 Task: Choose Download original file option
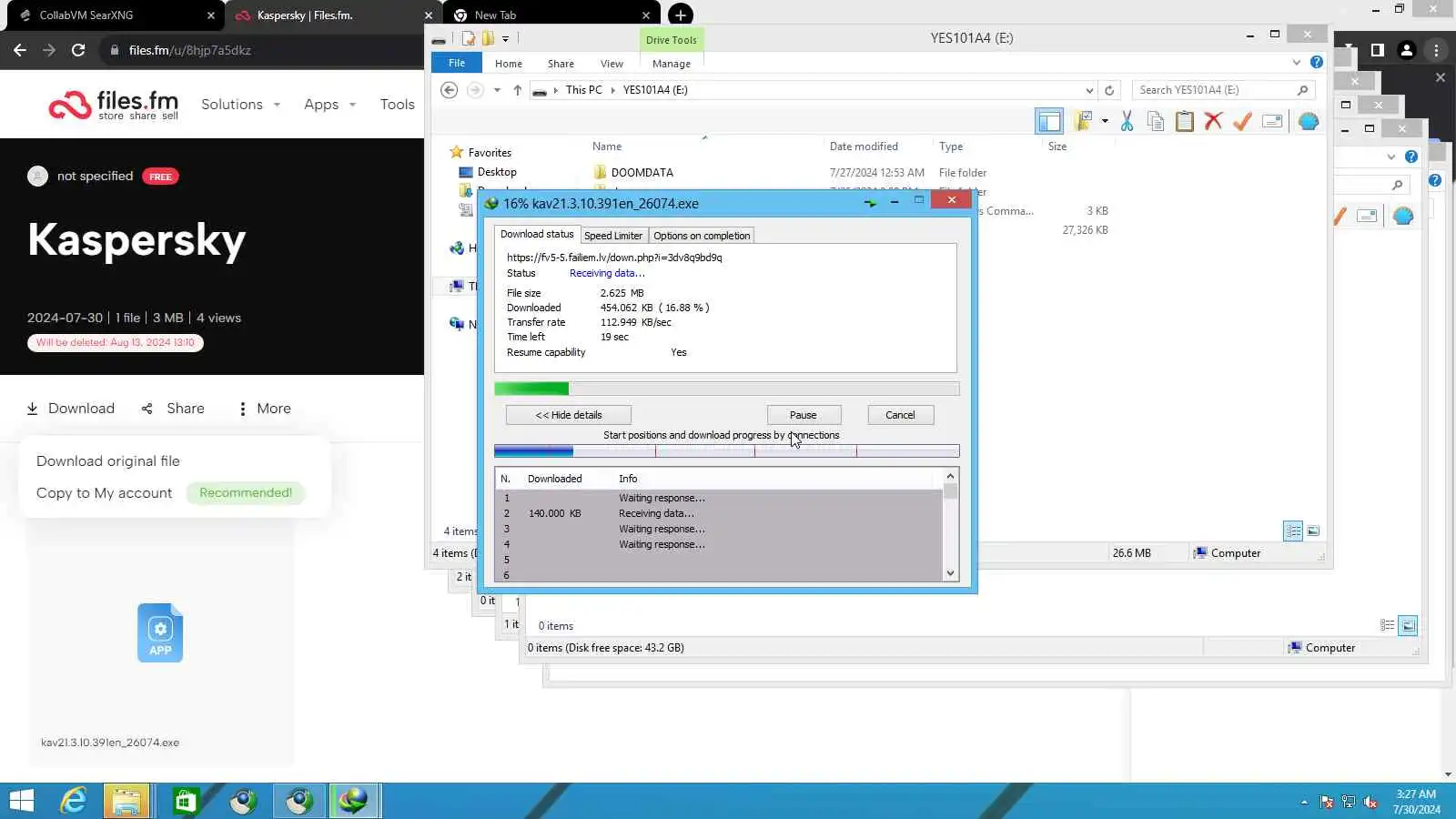pos(108,461)
